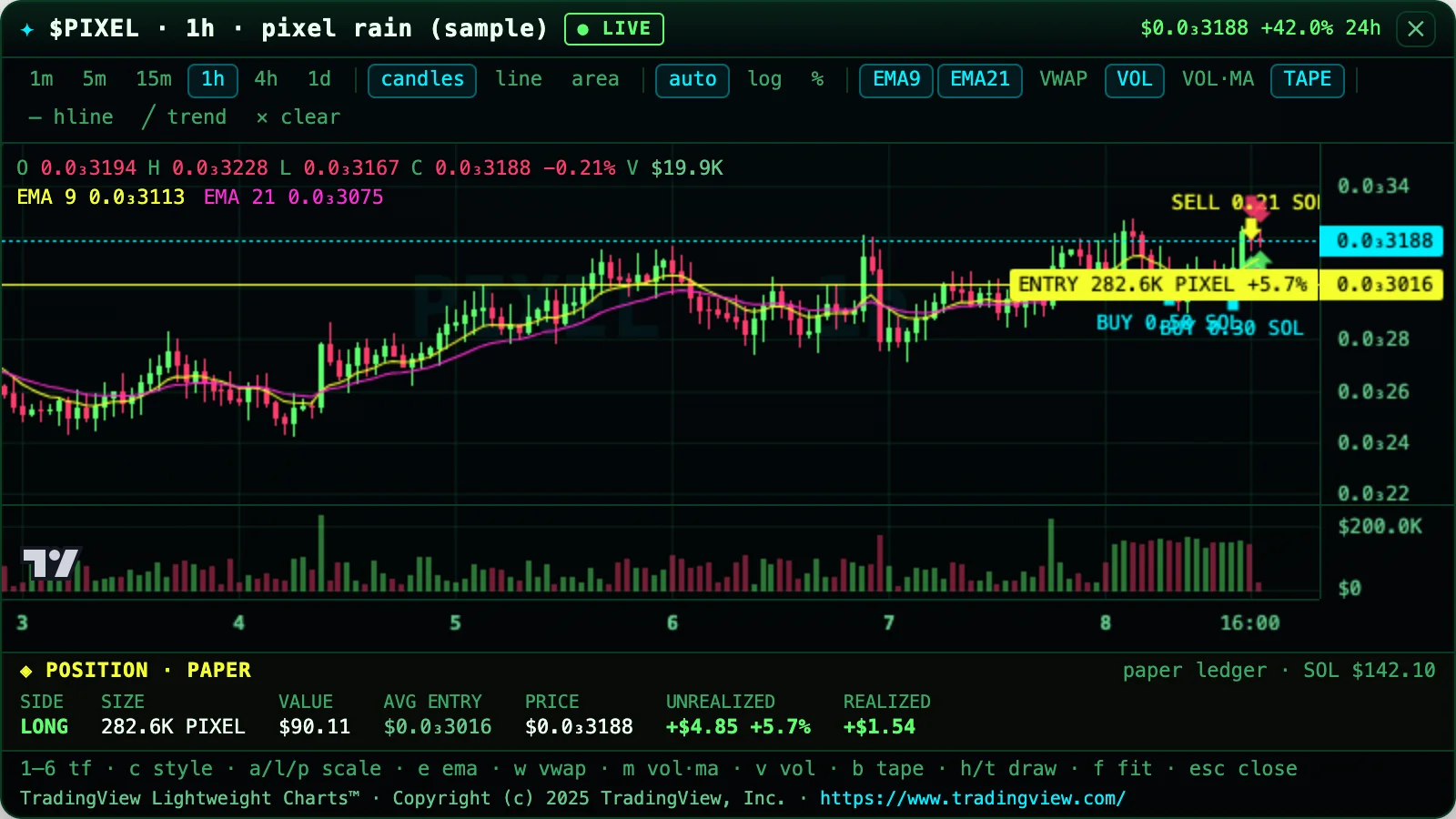The height and width of the screenshot is (819, 1456).
Task: Click the V $19.9K volume readout
Action: point(674,168)
